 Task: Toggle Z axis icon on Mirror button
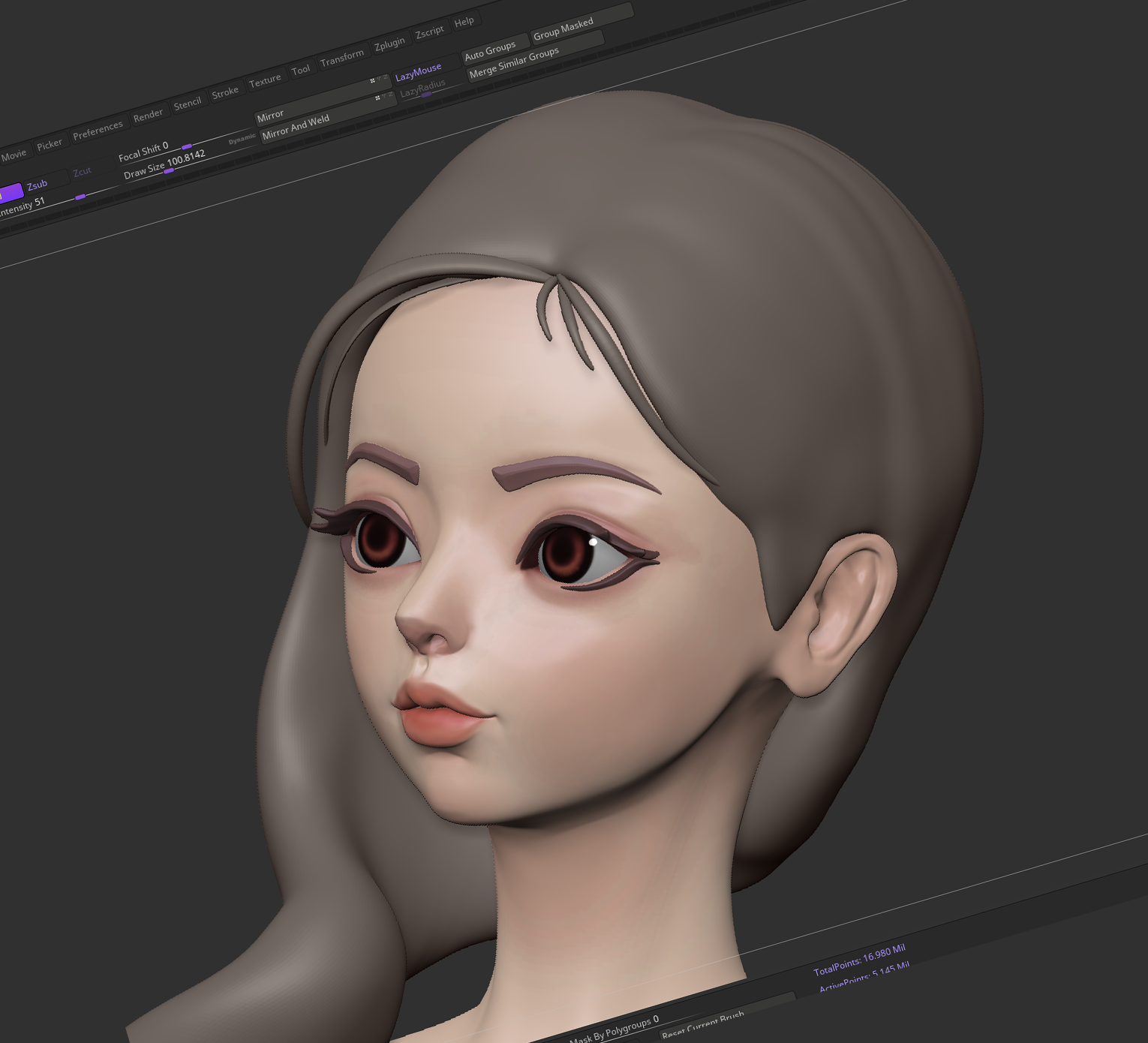coord(385,77)
